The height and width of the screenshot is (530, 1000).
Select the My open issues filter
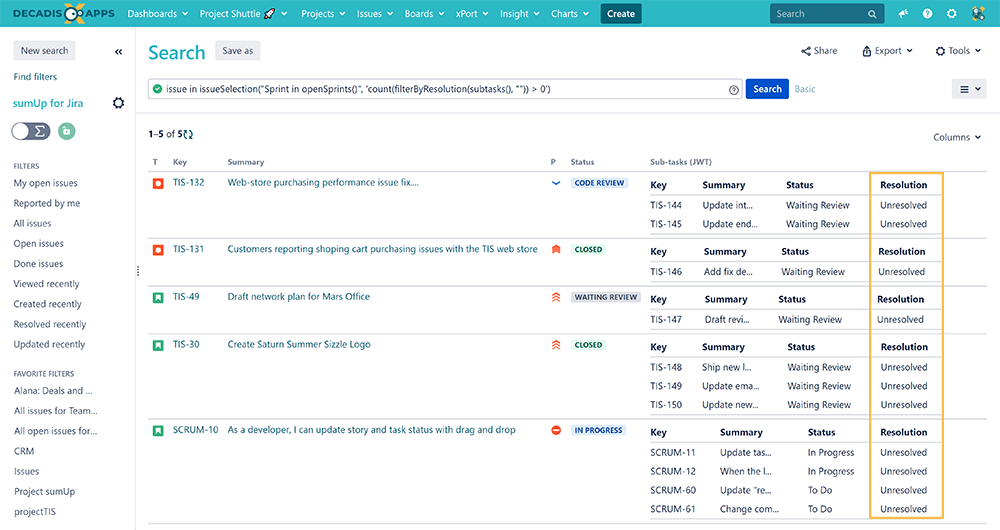point(45,183)
